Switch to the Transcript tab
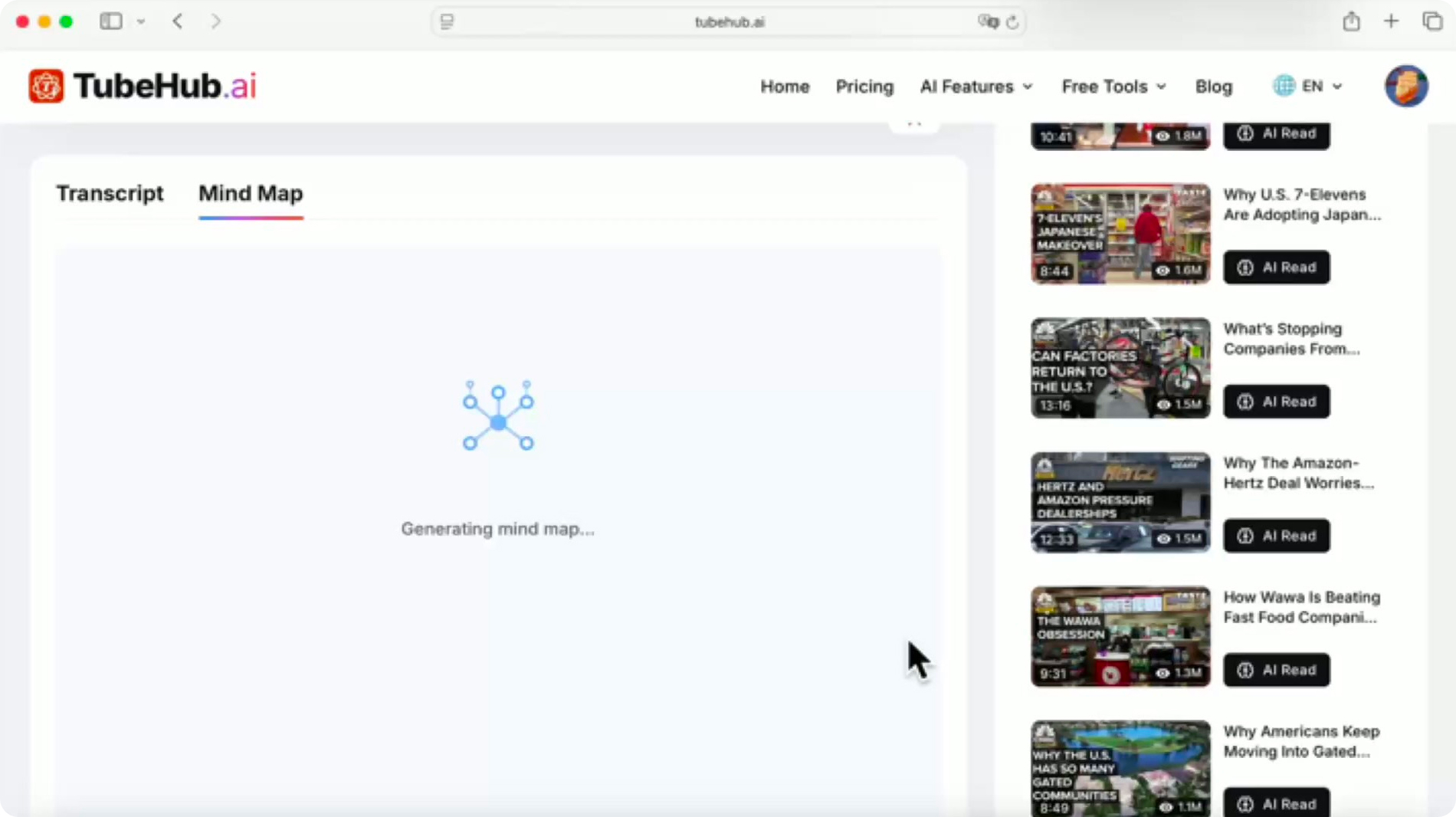The image size is (1456, 817). 110,194
